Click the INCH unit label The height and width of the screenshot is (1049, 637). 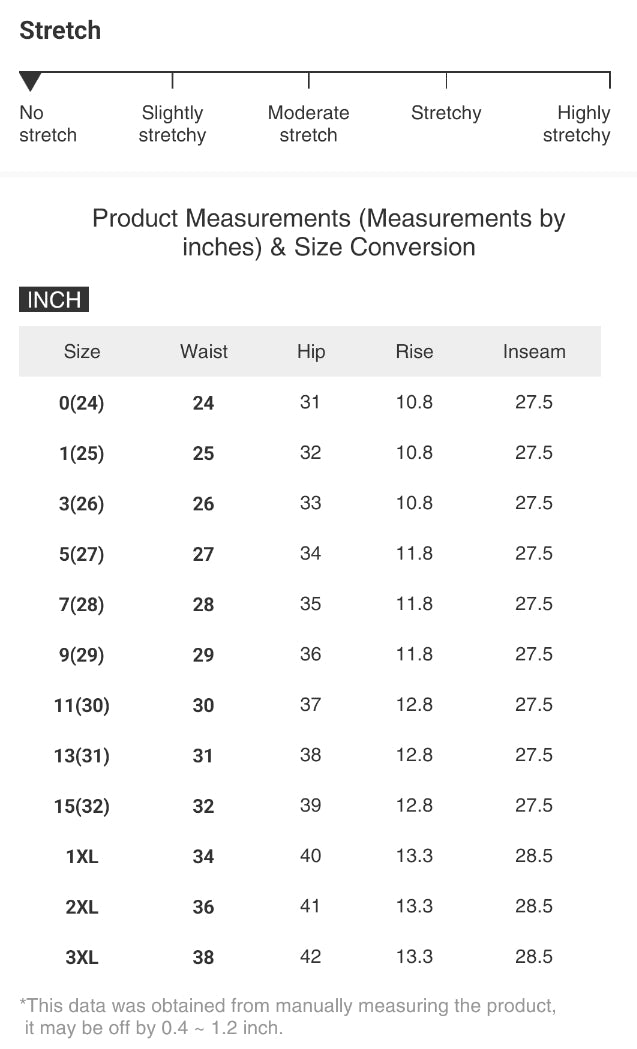pyautogui.click(x=54, y=300)
